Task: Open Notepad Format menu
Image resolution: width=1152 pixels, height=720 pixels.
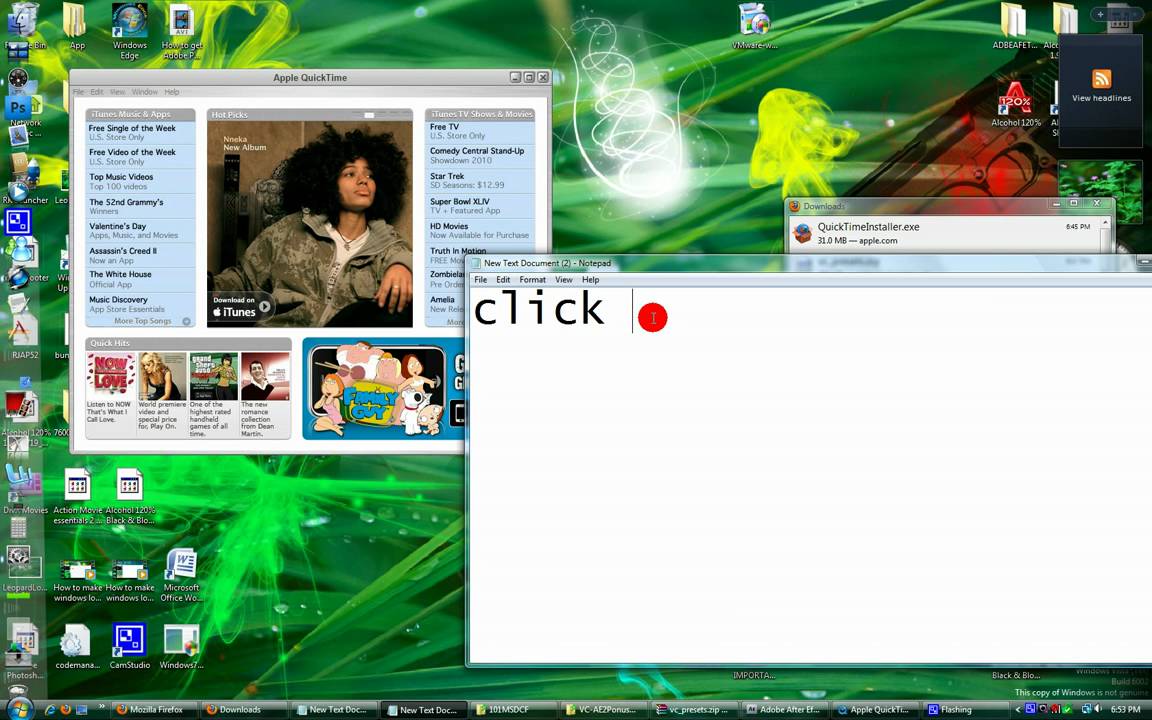Action: (x=533, y=280)
